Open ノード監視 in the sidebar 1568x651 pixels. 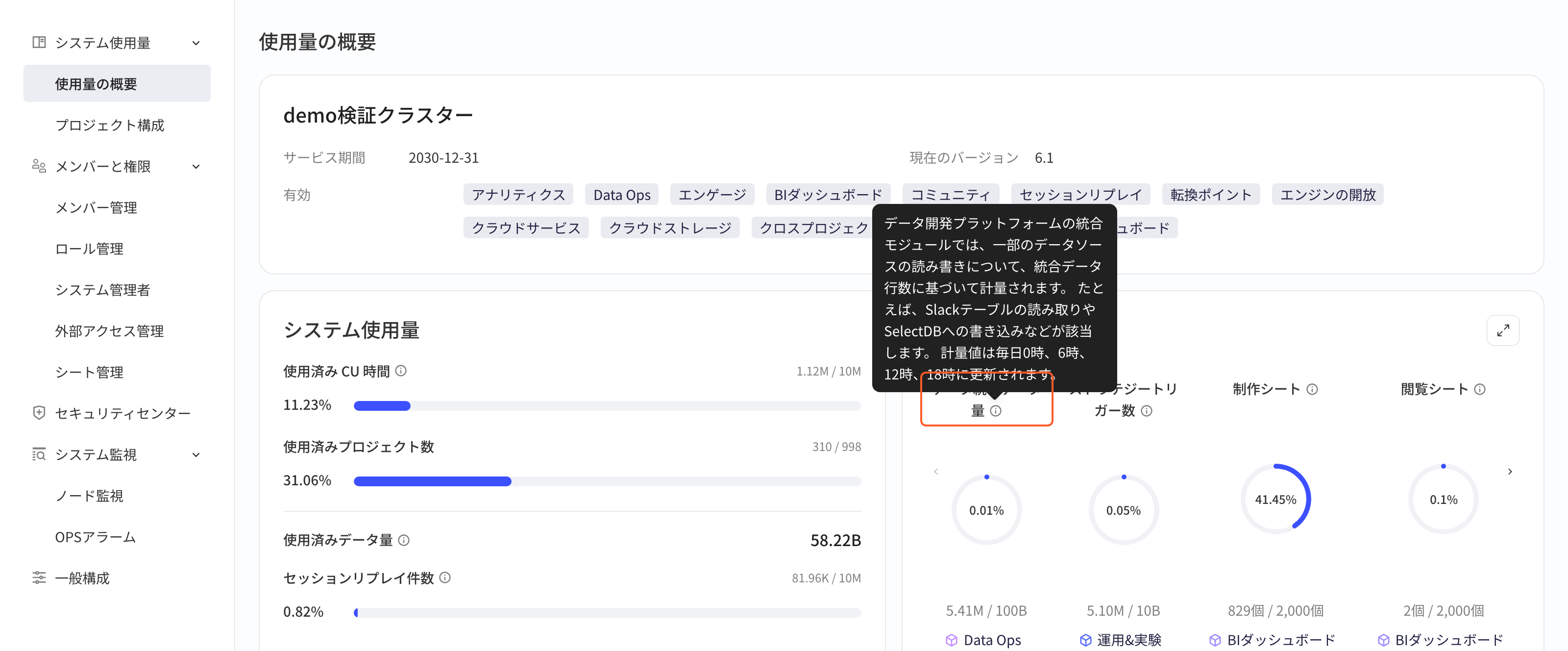point(90,495)
